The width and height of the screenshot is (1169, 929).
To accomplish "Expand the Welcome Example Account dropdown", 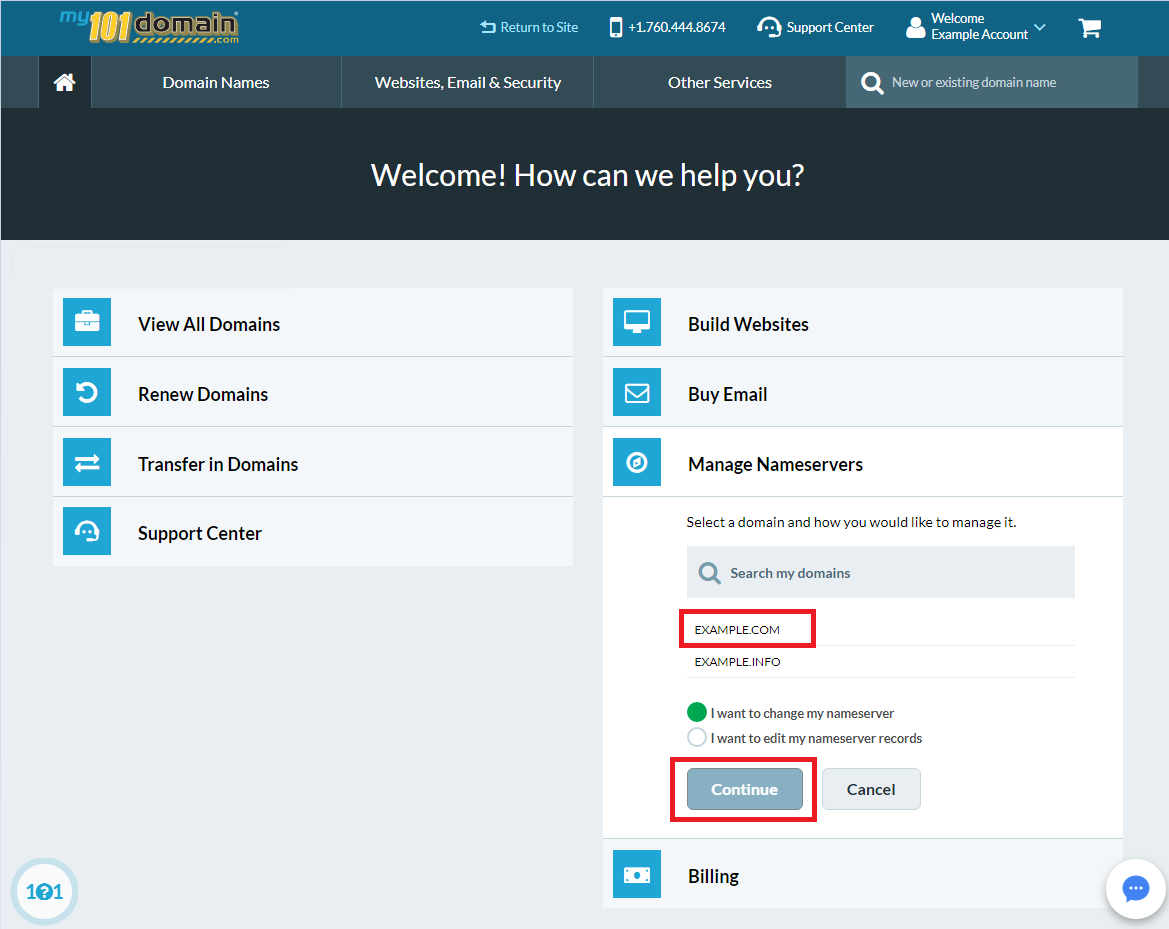I will pyautogui.click(x=977, y=27).
